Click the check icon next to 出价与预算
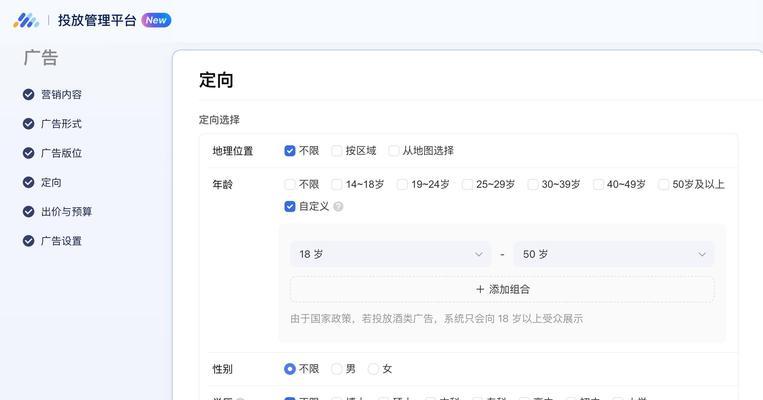This screenshot has width=763, height=400. point(29,211)
